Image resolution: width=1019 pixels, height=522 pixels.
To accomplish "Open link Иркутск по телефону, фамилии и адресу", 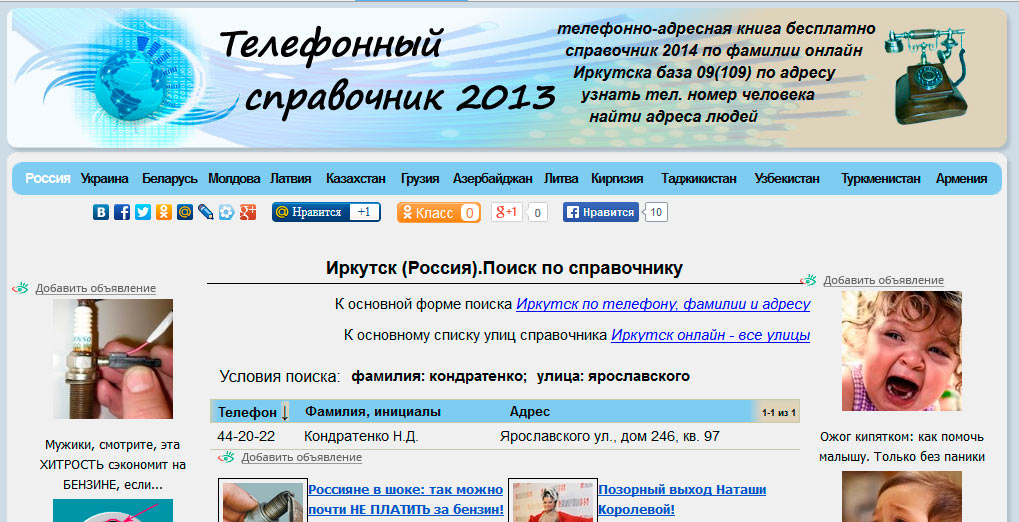I will [662, 304].
